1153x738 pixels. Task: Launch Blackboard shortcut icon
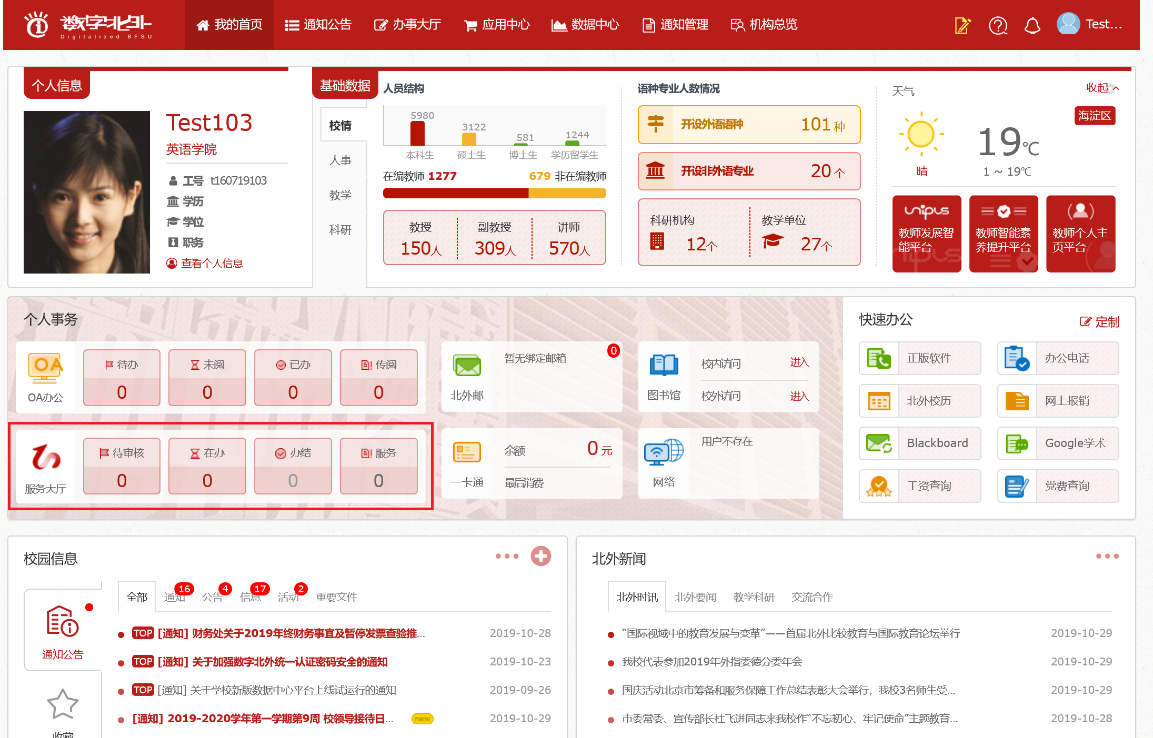879,444
